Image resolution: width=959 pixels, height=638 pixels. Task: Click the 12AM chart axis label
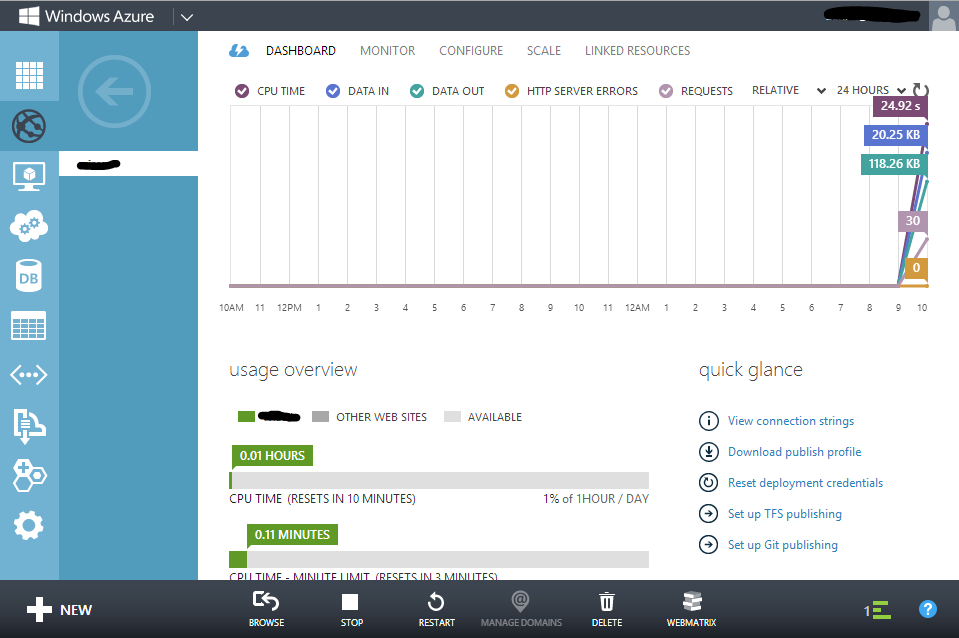(x=637, y=308)
